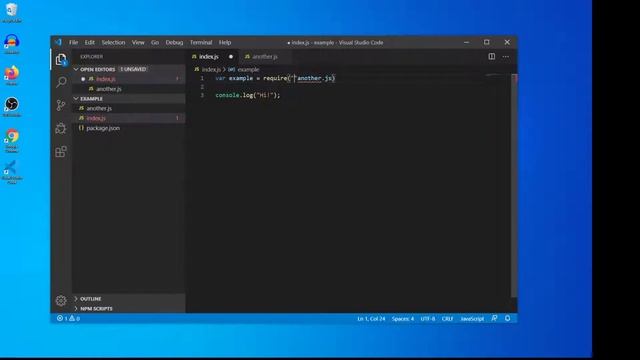Open the Help menu
The image size is (640, 360).
tap(225, 42)
